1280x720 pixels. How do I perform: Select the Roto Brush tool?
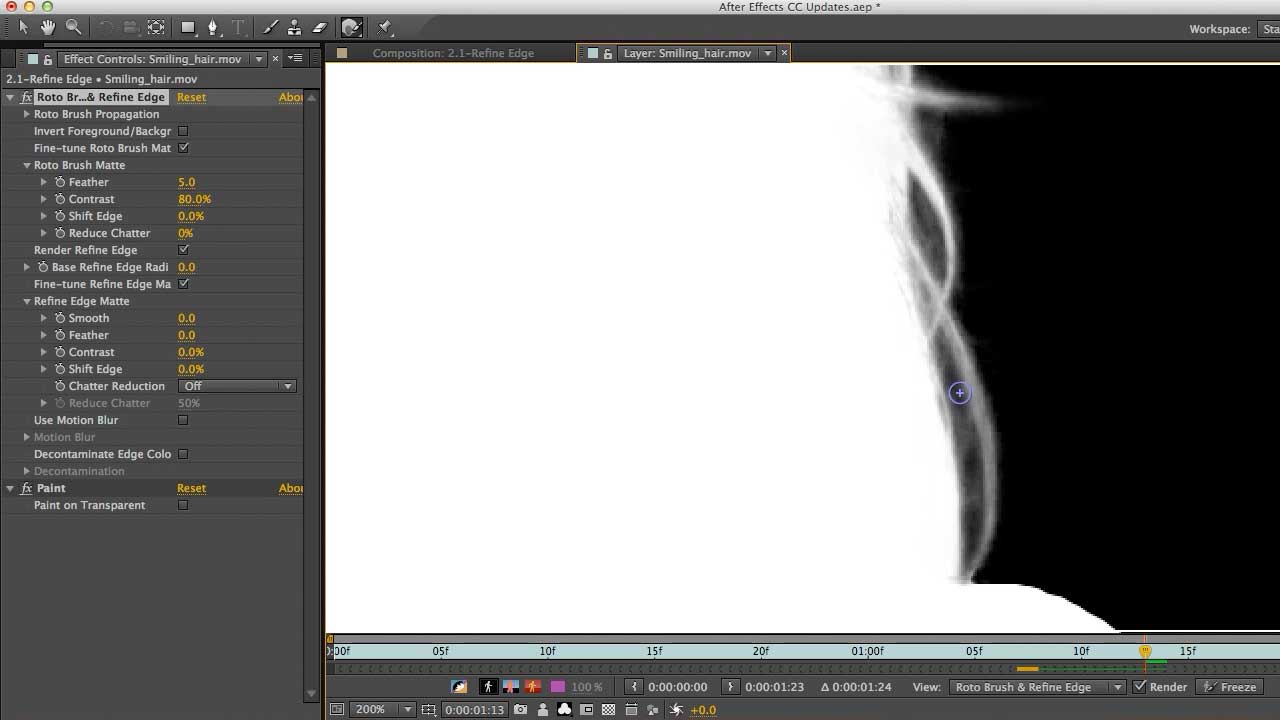pos(351,27)
